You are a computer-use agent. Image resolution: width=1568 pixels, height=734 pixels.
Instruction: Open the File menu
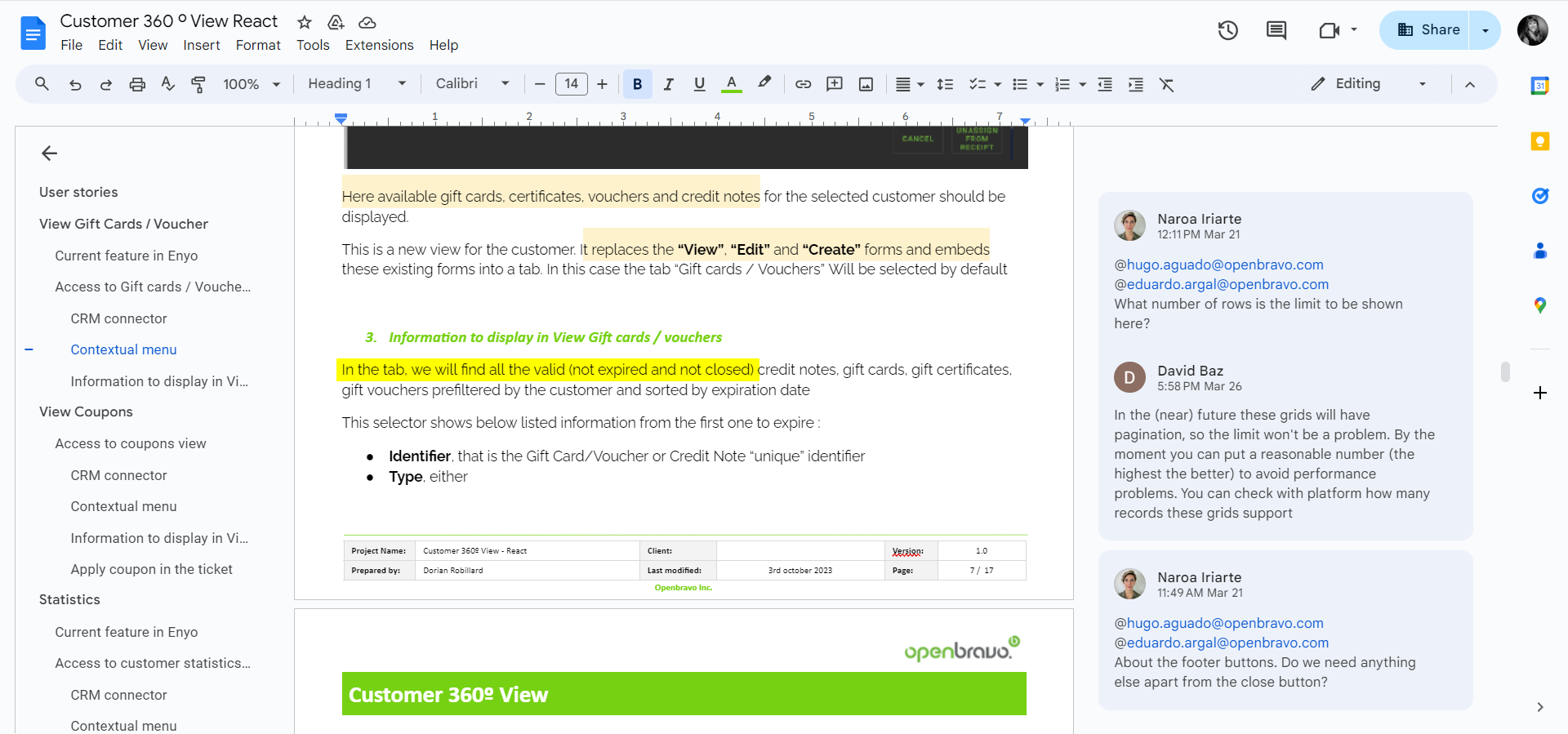pos(72,45)
